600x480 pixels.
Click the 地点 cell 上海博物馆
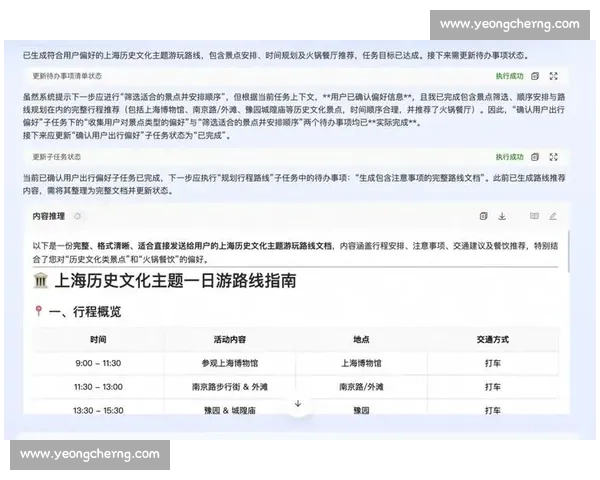tap(361, 363)
